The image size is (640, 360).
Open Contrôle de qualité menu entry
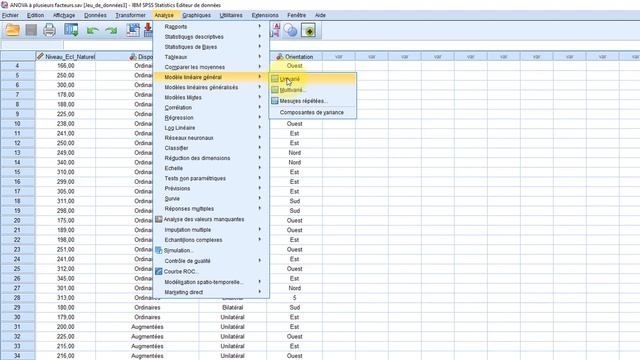click(x=211, y=261)
